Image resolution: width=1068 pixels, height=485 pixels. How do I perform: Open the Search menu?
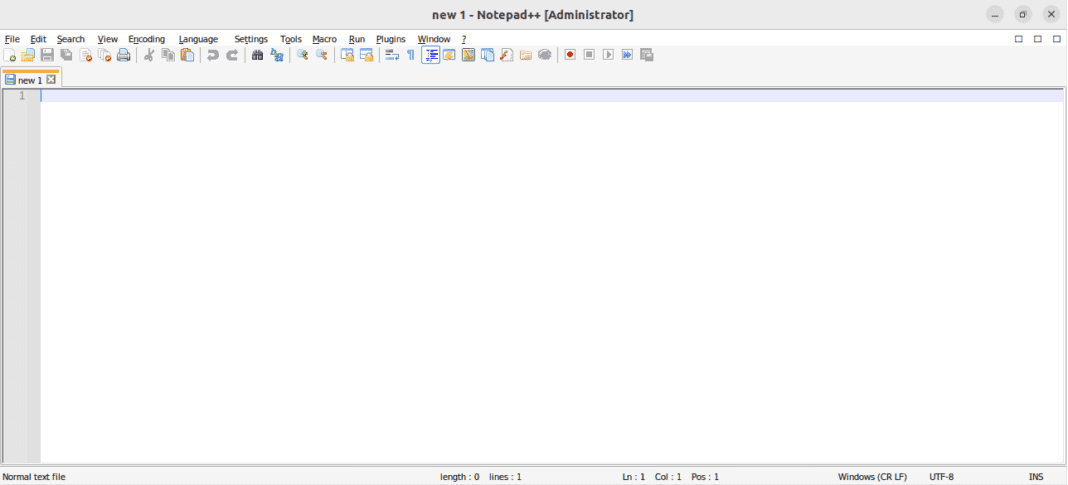click(71, 39)
